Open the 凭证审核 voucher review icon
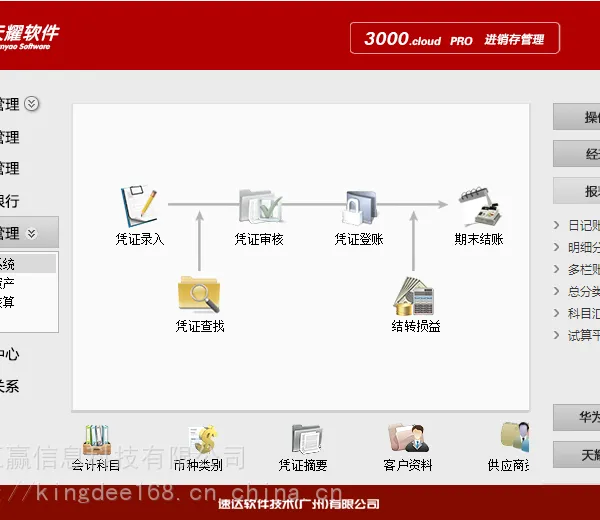The image size is (600, 520). click(x=260, y=206)
